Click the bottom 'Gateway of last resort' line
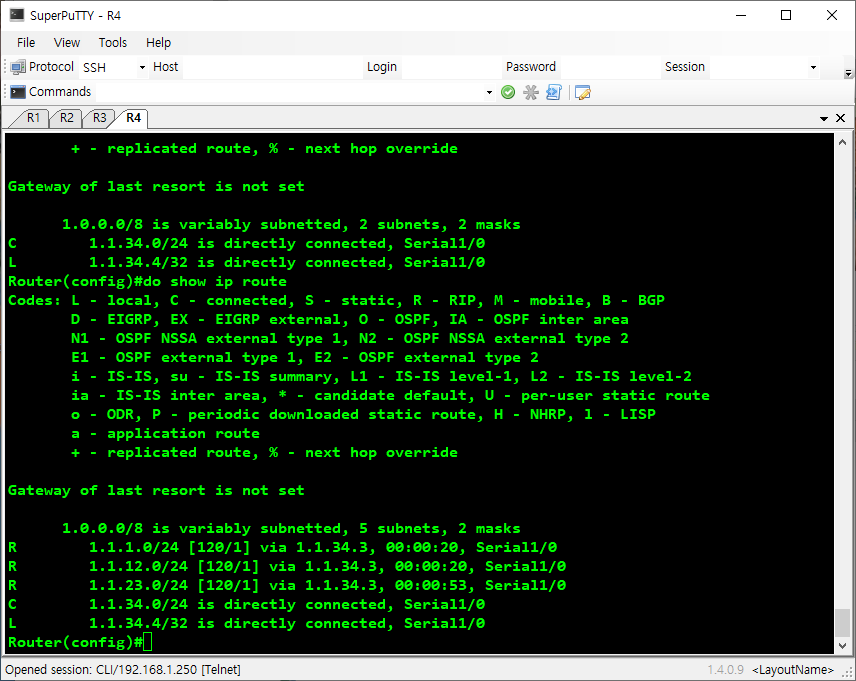Viewport: 856px width, 681px height. tap(156, 490)
